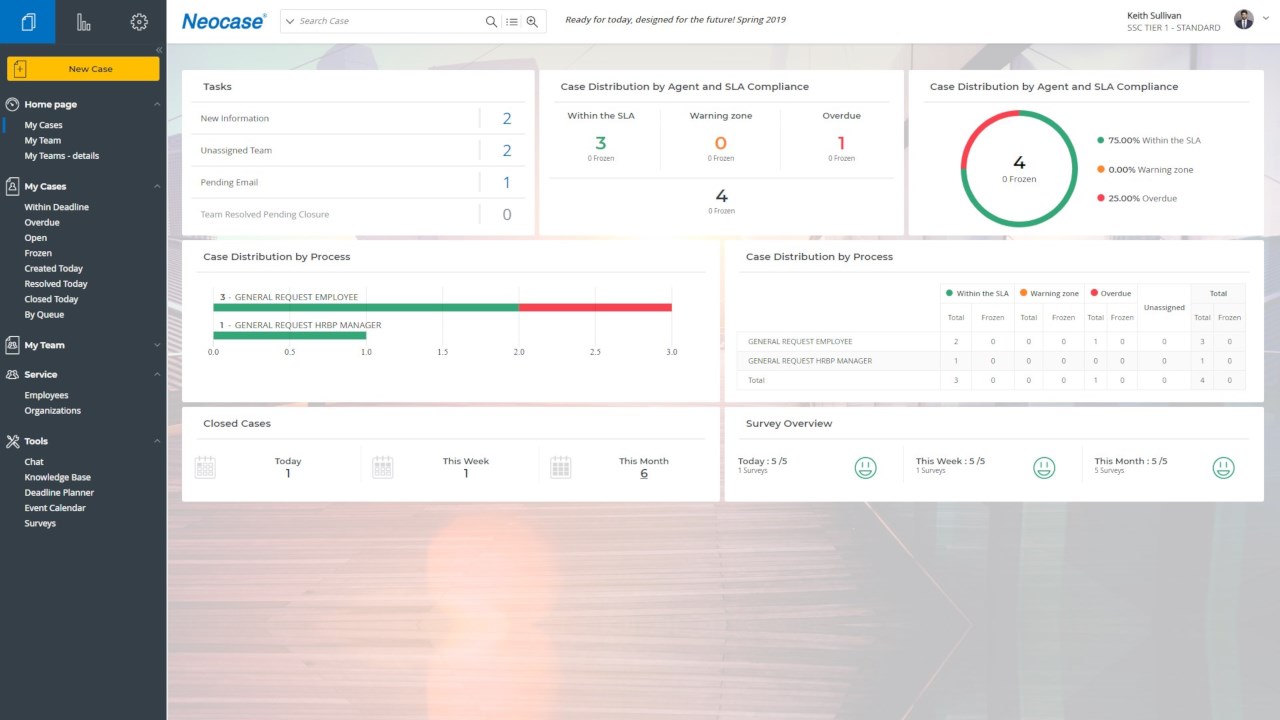Open the Deadline Planner tool
Screen dimensions: 1280x720
pyautogui.click(x=60, y=493)
